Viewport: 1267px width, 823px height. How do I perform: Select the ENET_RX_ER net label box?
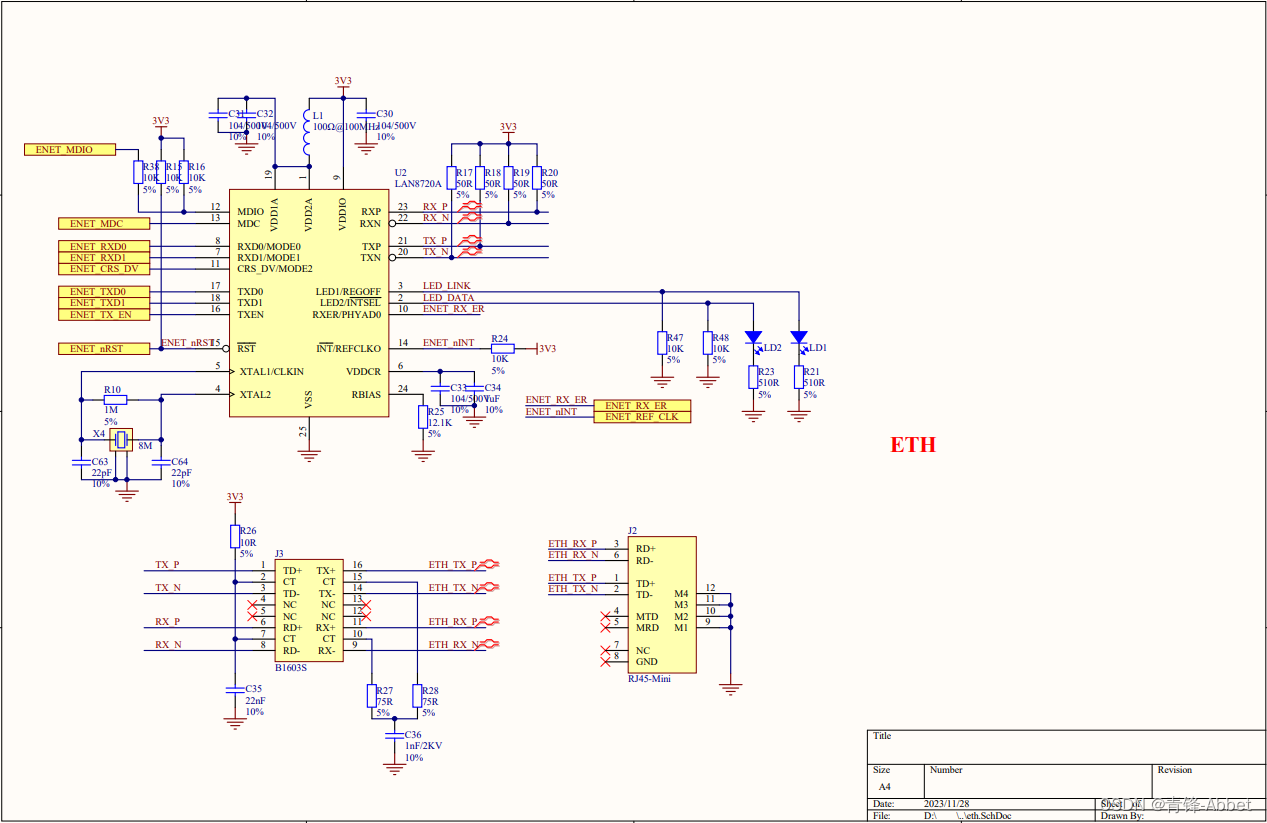[x=643, y=406]
